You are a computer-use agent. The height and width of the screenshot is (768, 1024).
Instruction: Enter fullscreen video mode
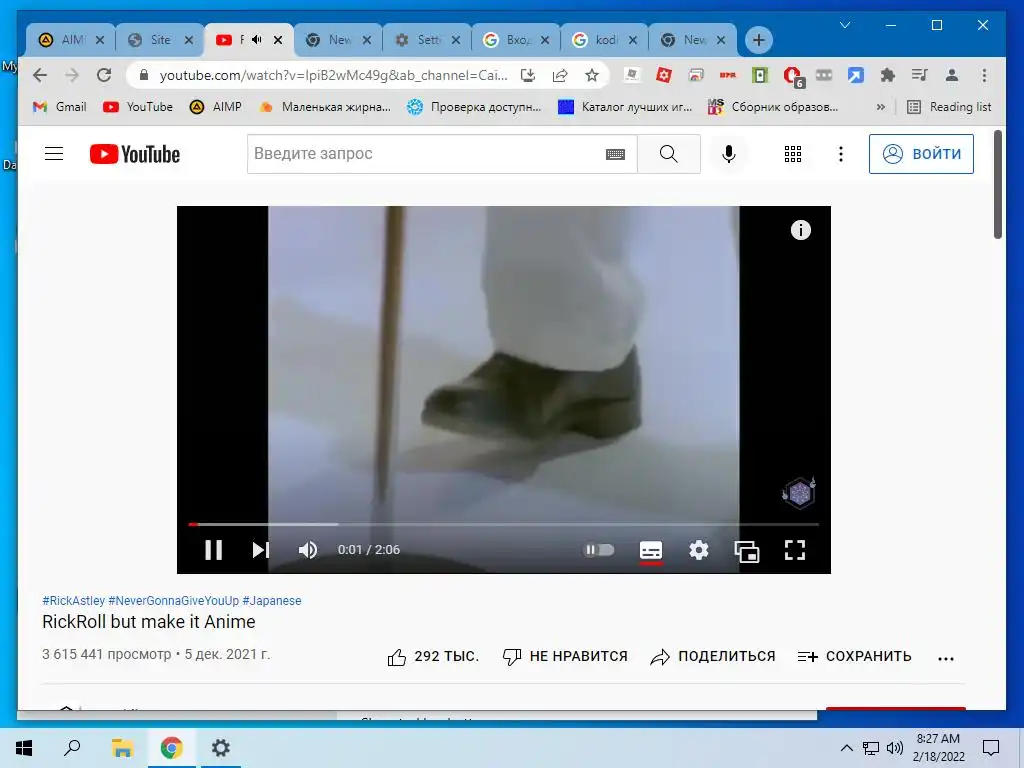click(x=795, y=550)
